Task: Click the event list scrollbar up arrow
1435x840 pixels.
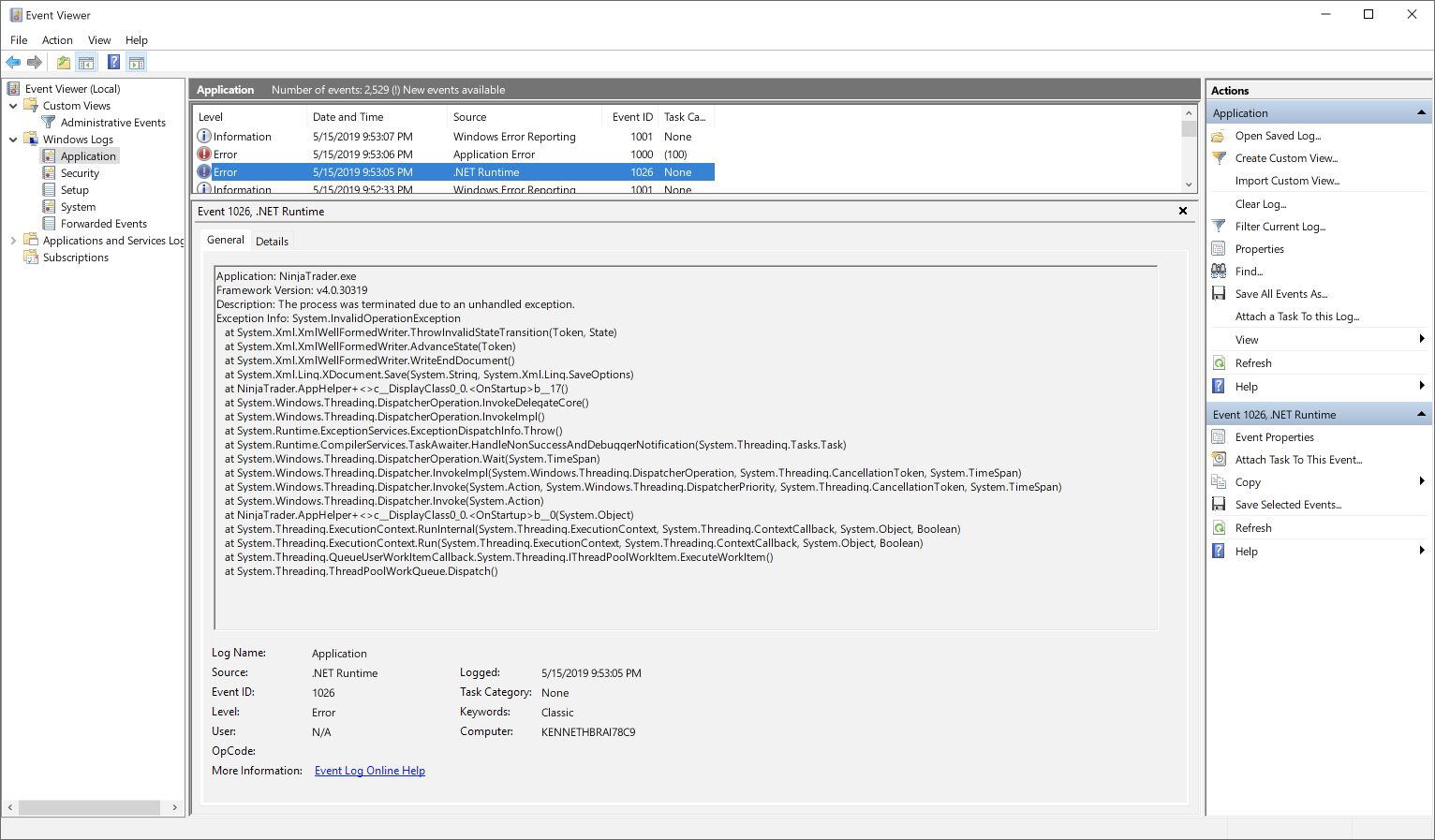Action: pyautogui.click(x=1189, y=112)
